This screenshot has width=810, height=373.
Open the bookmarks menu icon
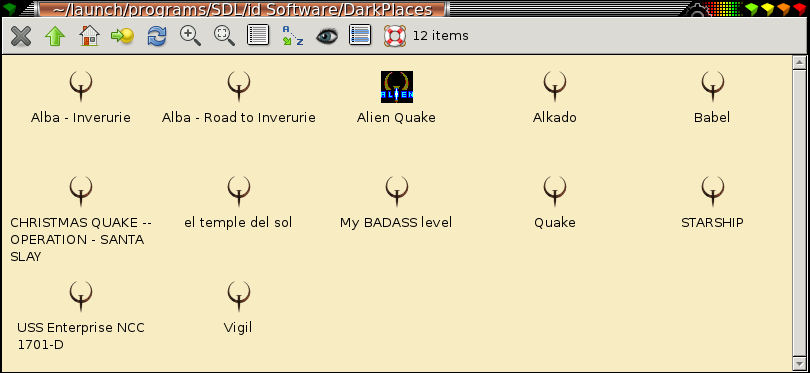coord(122,36)
